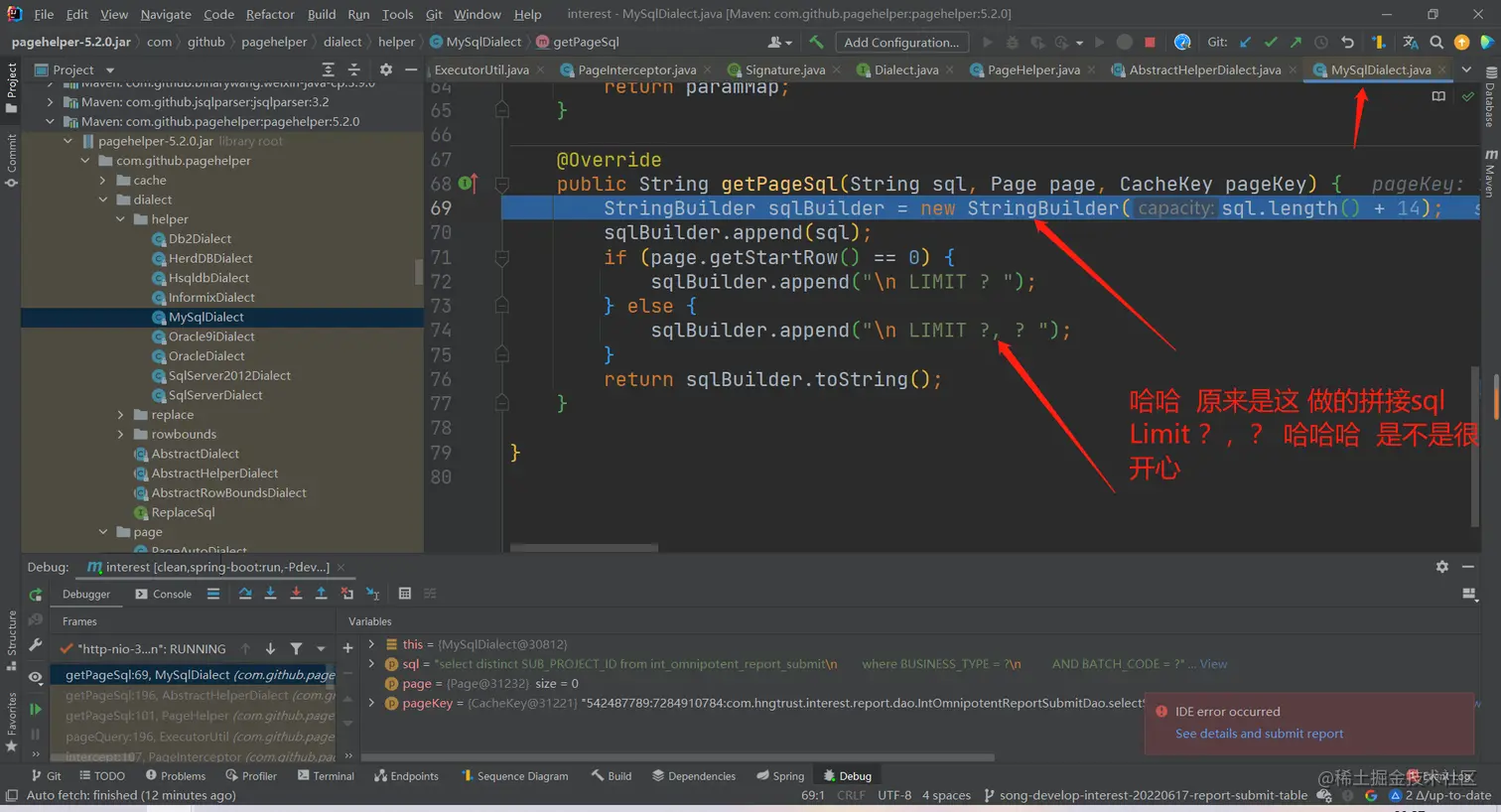1501x812 pixels.
Task: Switch to the Console tab
Action: (x=164, y=594)
